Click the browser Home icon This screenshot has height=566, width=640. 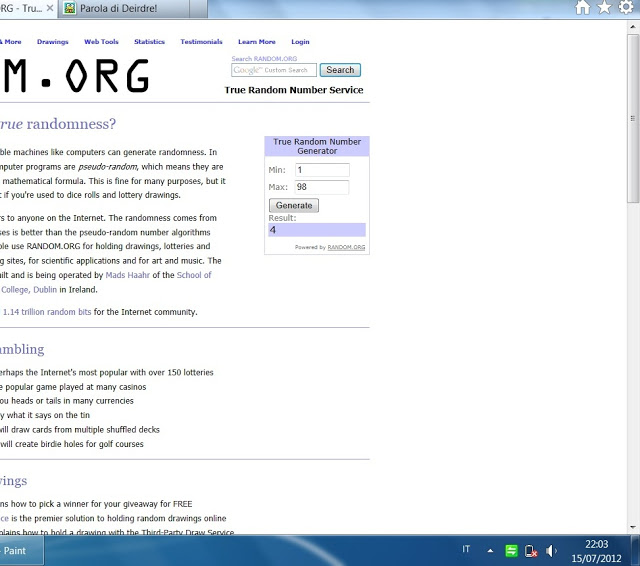tap(583, 8)
